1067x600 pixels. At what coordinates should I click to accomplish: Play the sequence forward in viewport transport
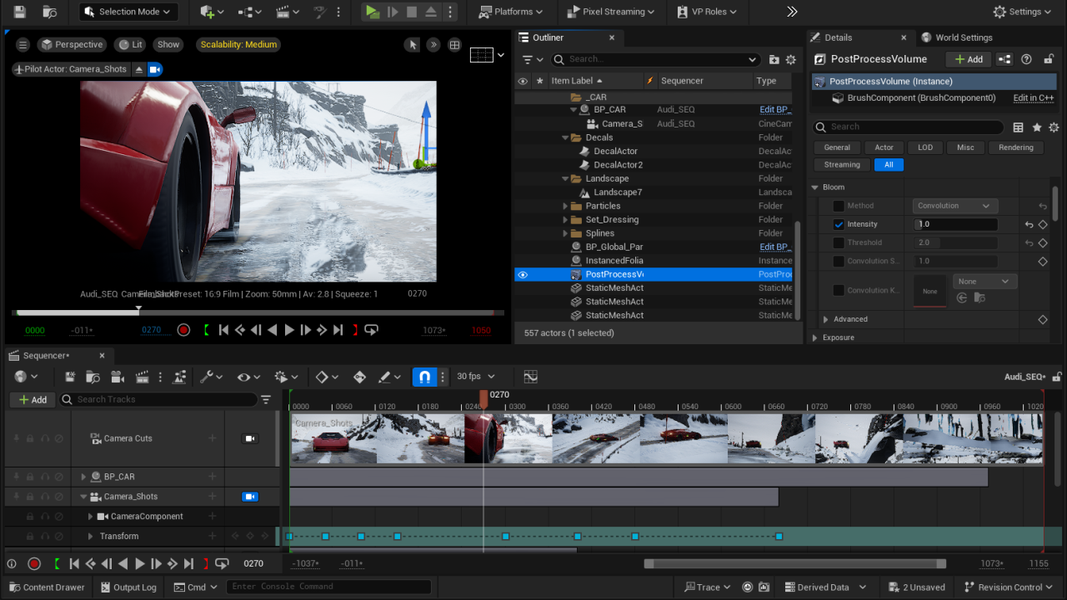(x=289, y=330)
